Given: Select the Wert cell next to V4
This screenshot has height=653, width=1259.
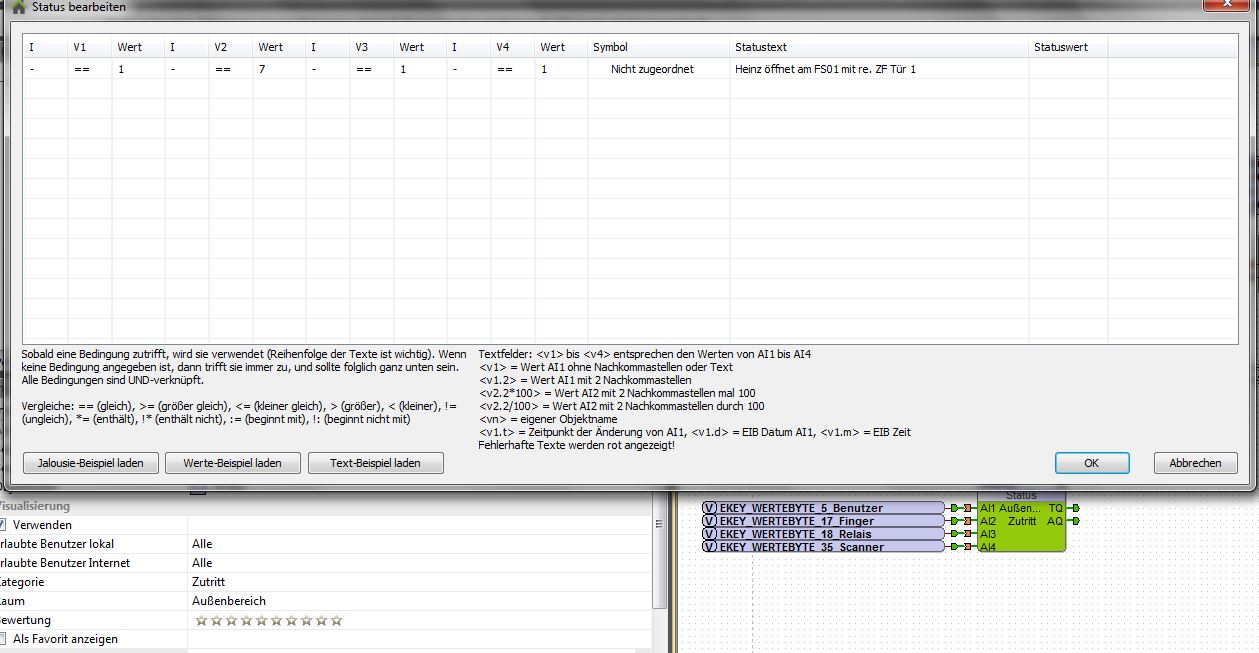Looking at the screenshot, I should point(562,69).
